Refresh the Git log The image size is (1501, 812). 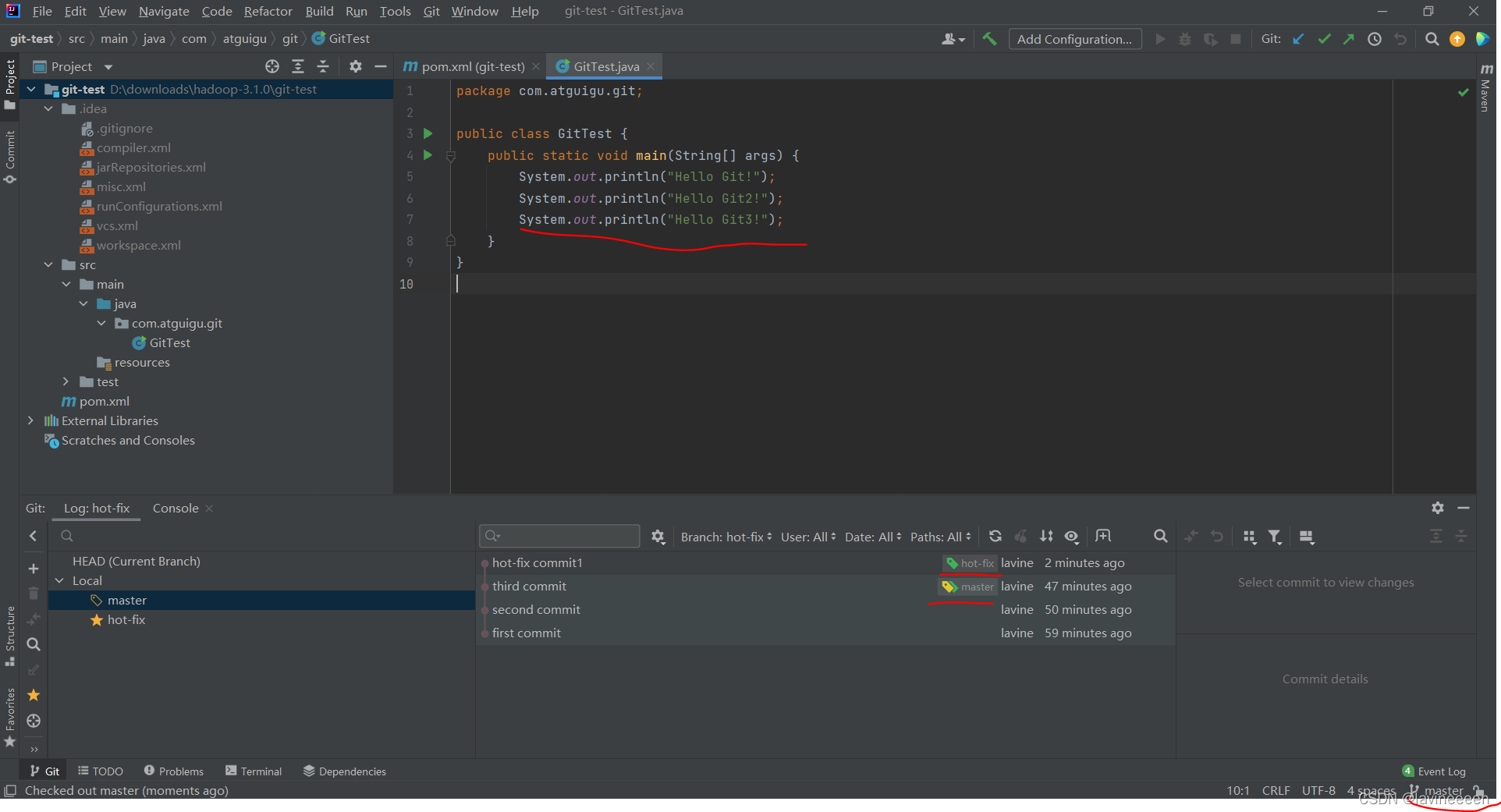pos(995,536)
